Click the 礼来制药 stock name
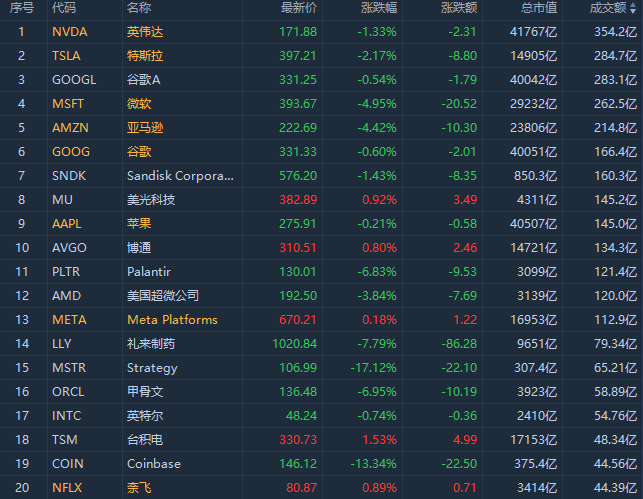 pyautogui.click(x=151, y=344)
